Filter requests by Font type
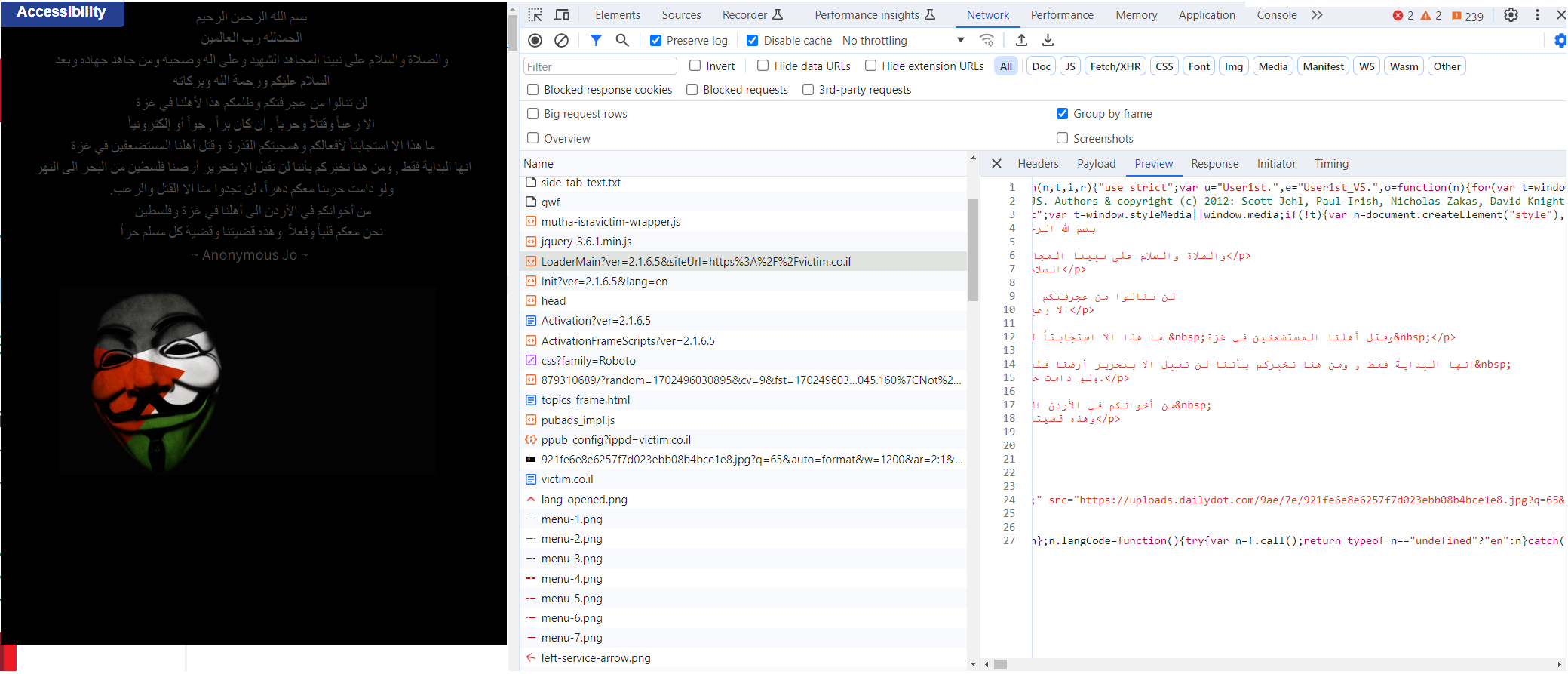This screenshot has width=1568, height=674. point(1199,66)
